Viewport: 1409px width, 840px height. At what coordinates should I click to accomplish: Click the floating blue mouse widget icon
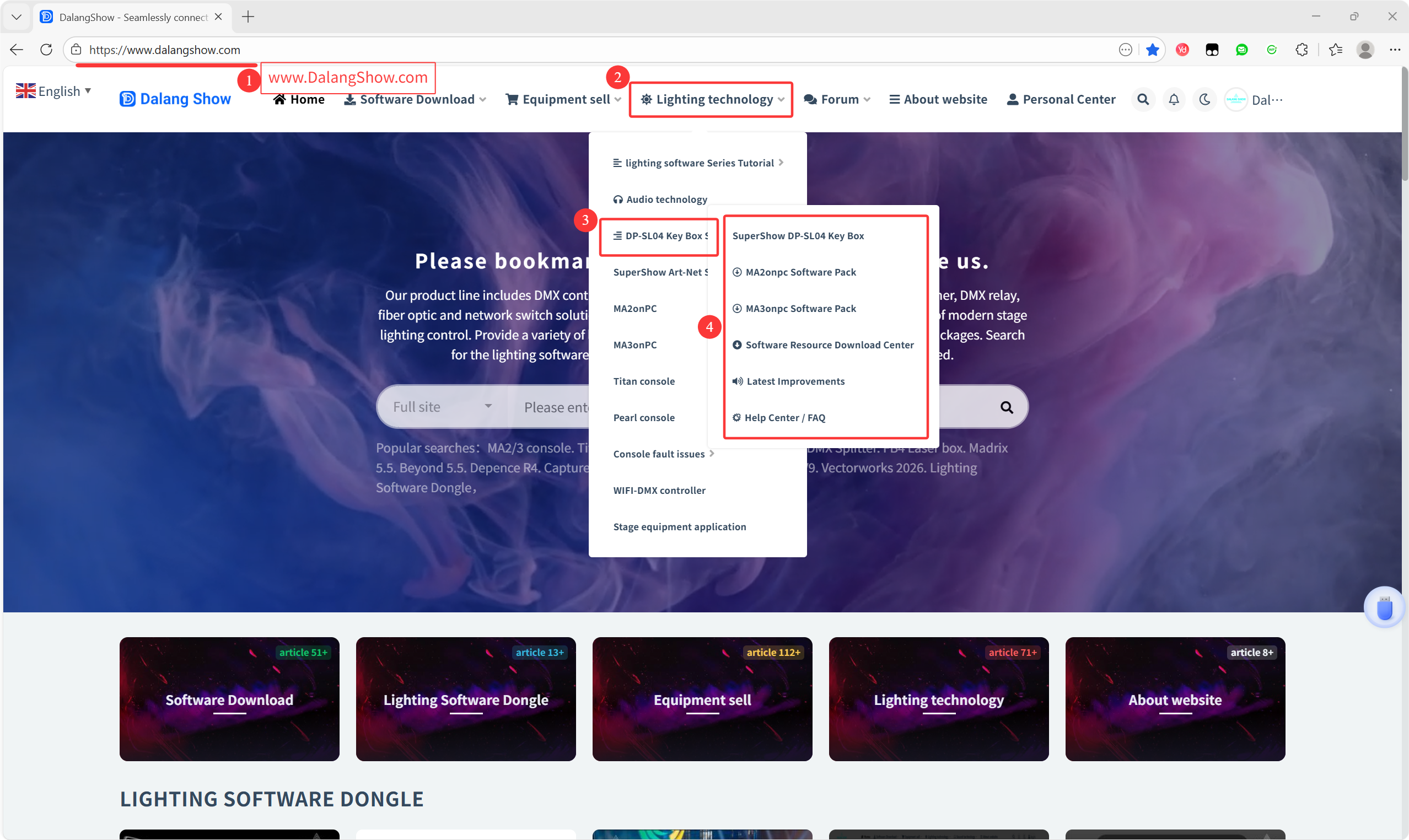[1384, 607]
